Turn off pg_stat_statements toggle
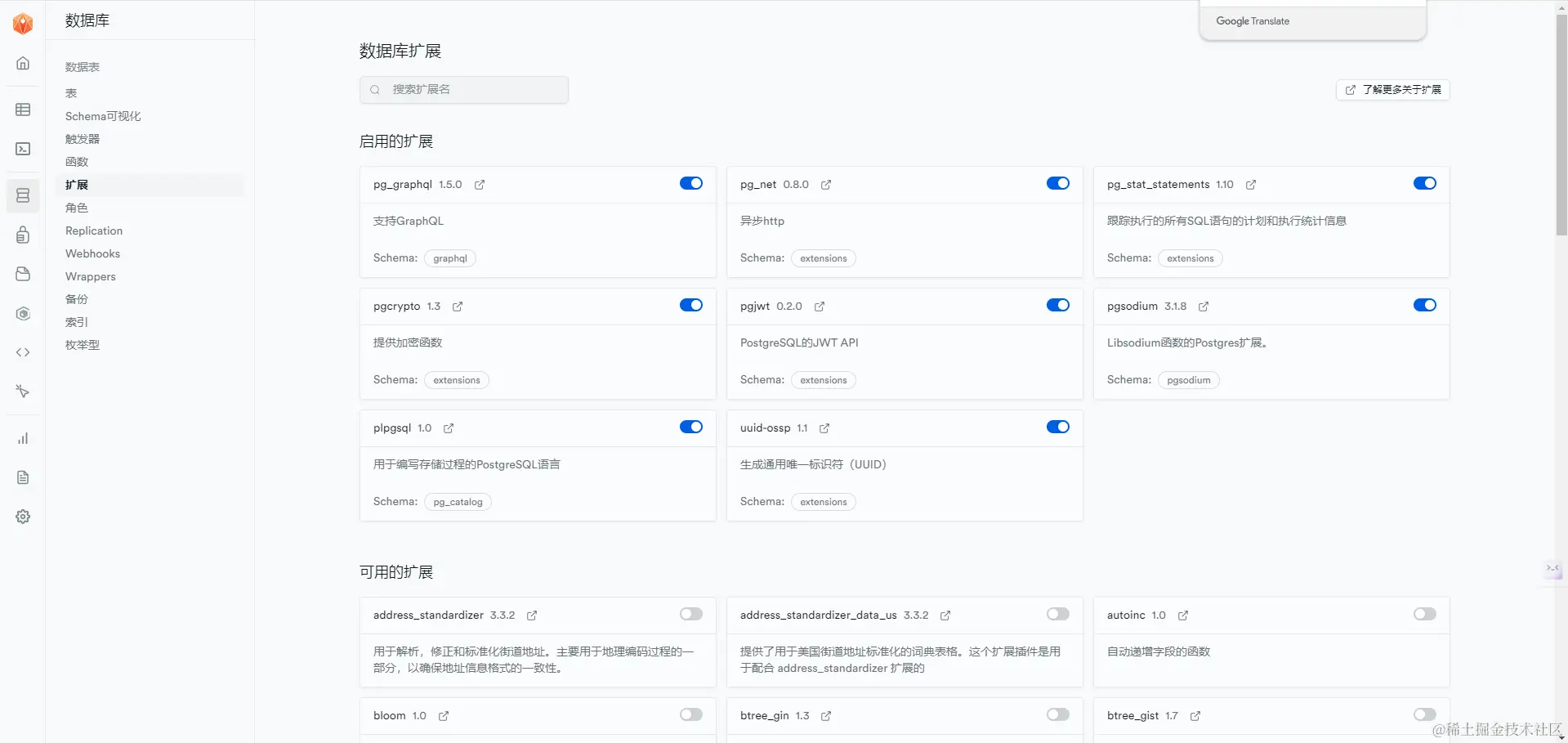Viewport: 1568px width, 743px height. point(1425,183)
